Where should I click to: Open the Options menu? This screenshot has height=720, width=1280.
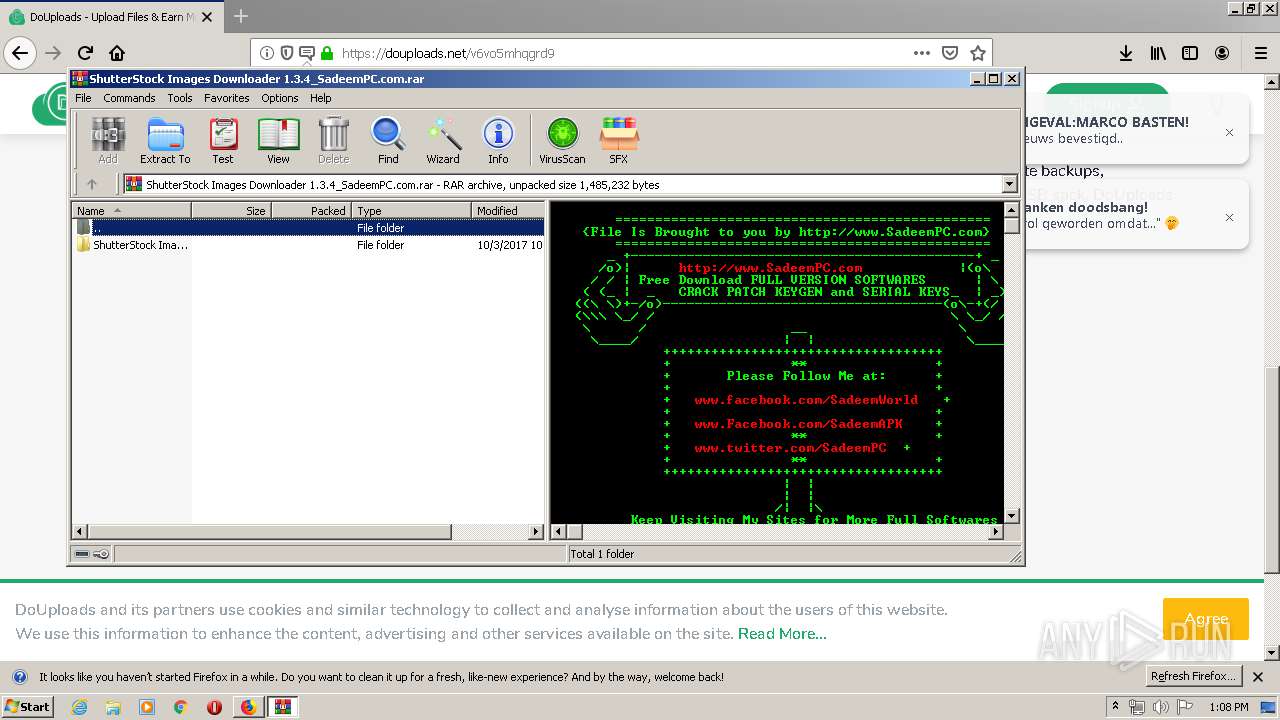(280, 98)
